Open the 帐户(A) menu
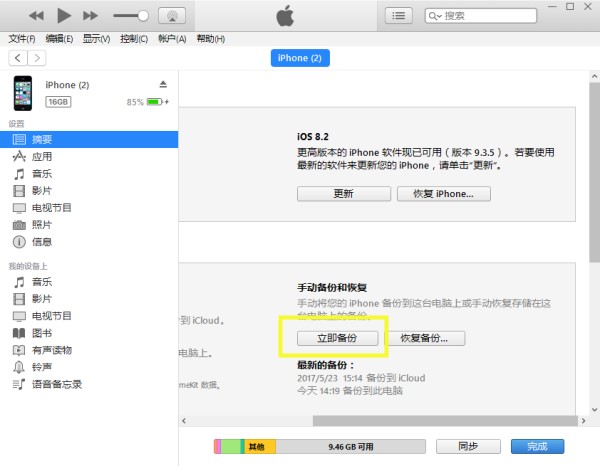Viewport: 600px width, 466px height. click(x=172, y=39)
